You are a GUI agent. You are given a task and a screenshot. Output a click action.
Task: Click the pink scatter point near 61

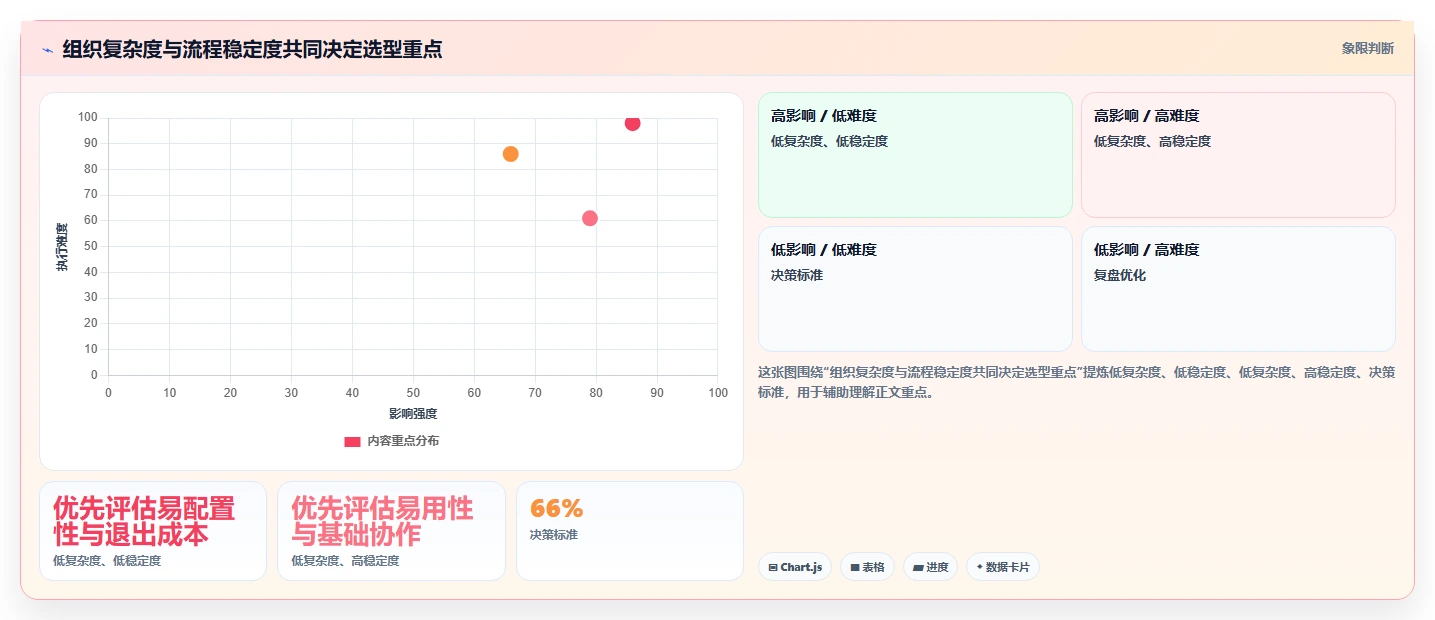[x=590, y=218]
